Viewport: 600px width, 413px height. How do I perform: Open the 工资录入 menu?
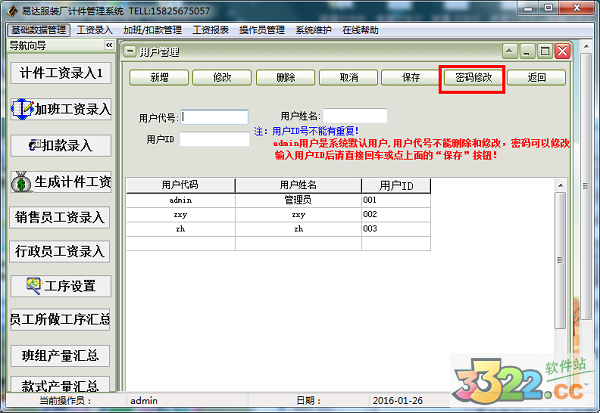coord(94,30)
